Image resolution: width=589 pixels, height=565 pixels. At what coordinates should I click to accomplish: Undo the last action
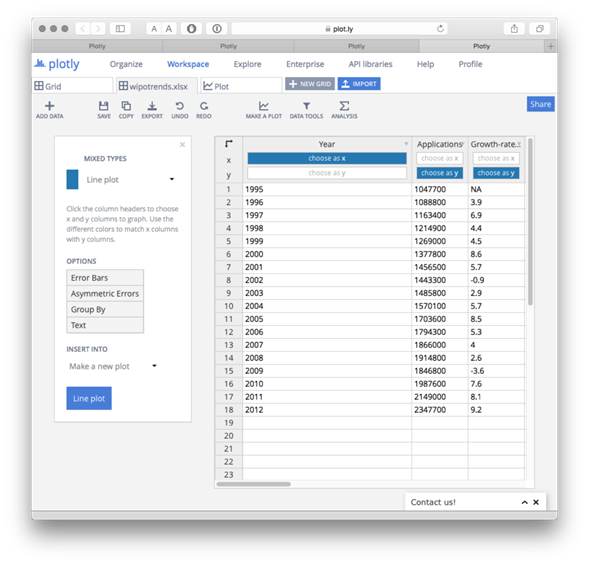click(x=180, y=106)
